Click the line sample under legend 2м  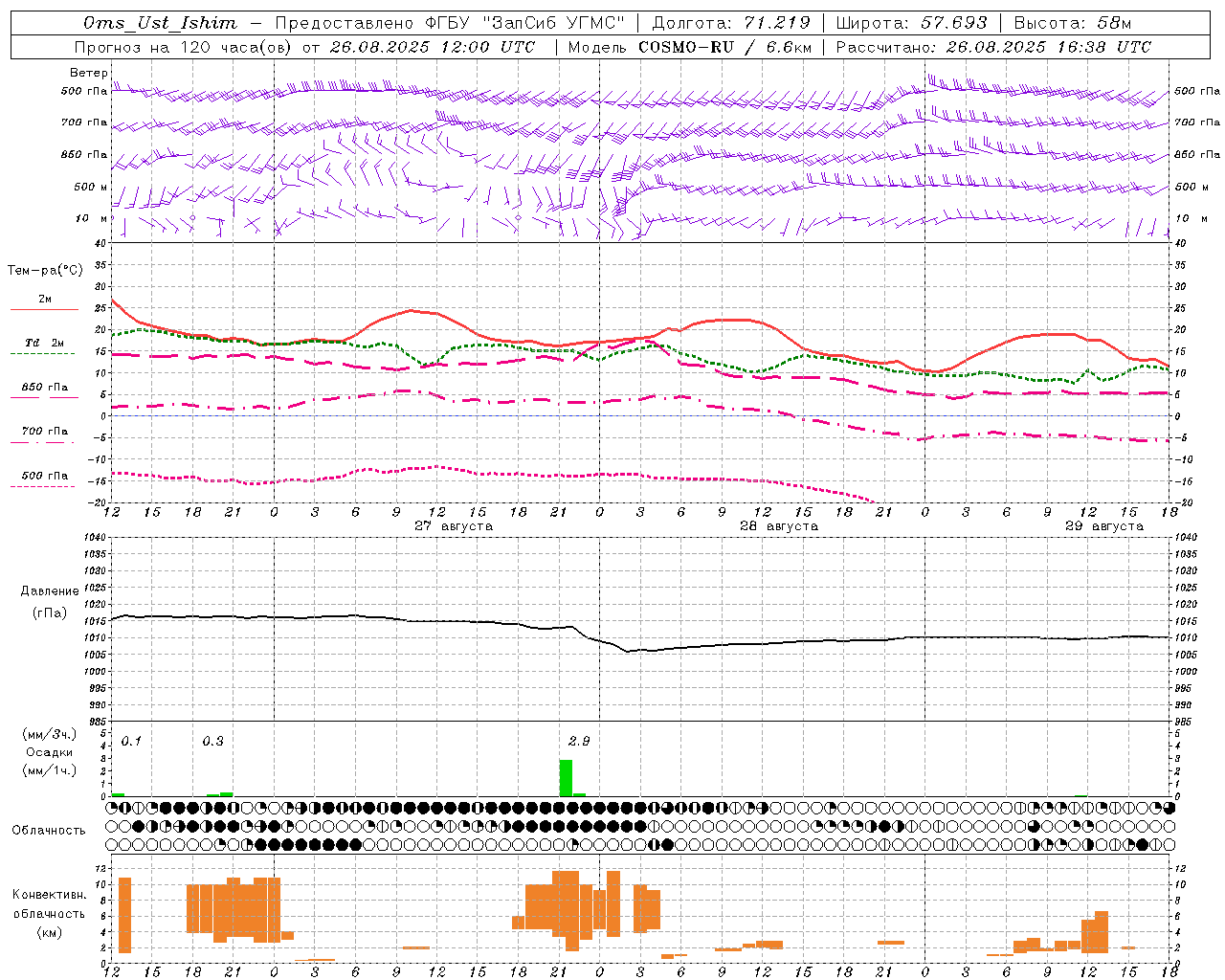[44, 309]
